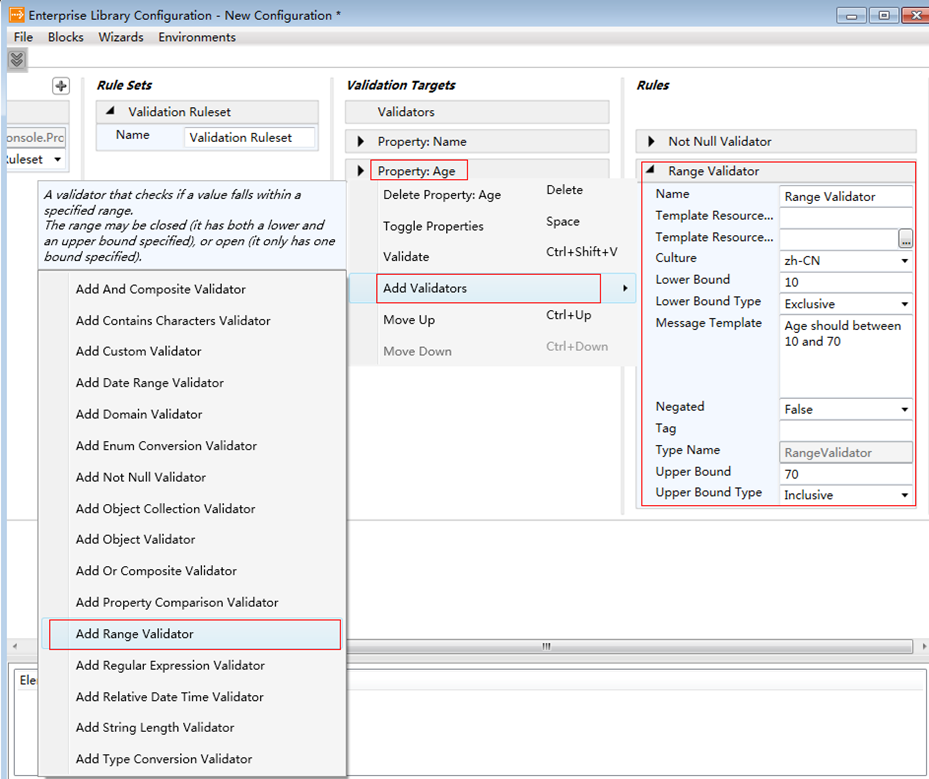Click the horizontal scrollbar left arrow
This screenshot has width=929, height=779.
14,646
